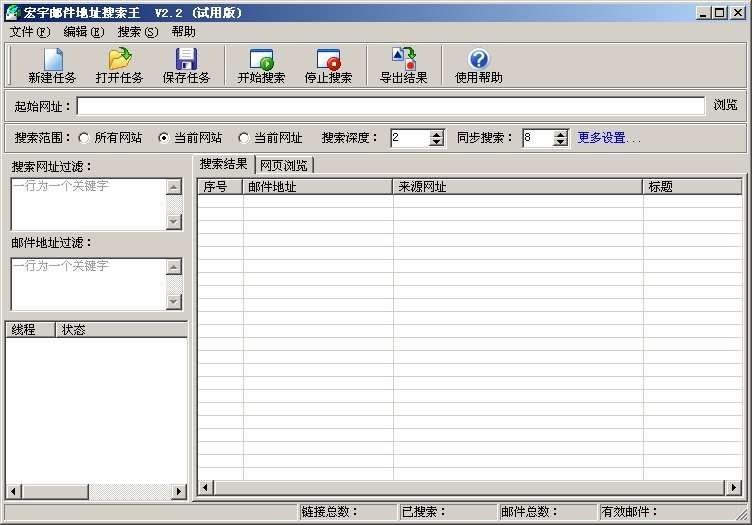Screen dimensions: 752x525
Task: Click inside the 搜索网址过滤 text area
Action: coord(89,205)
